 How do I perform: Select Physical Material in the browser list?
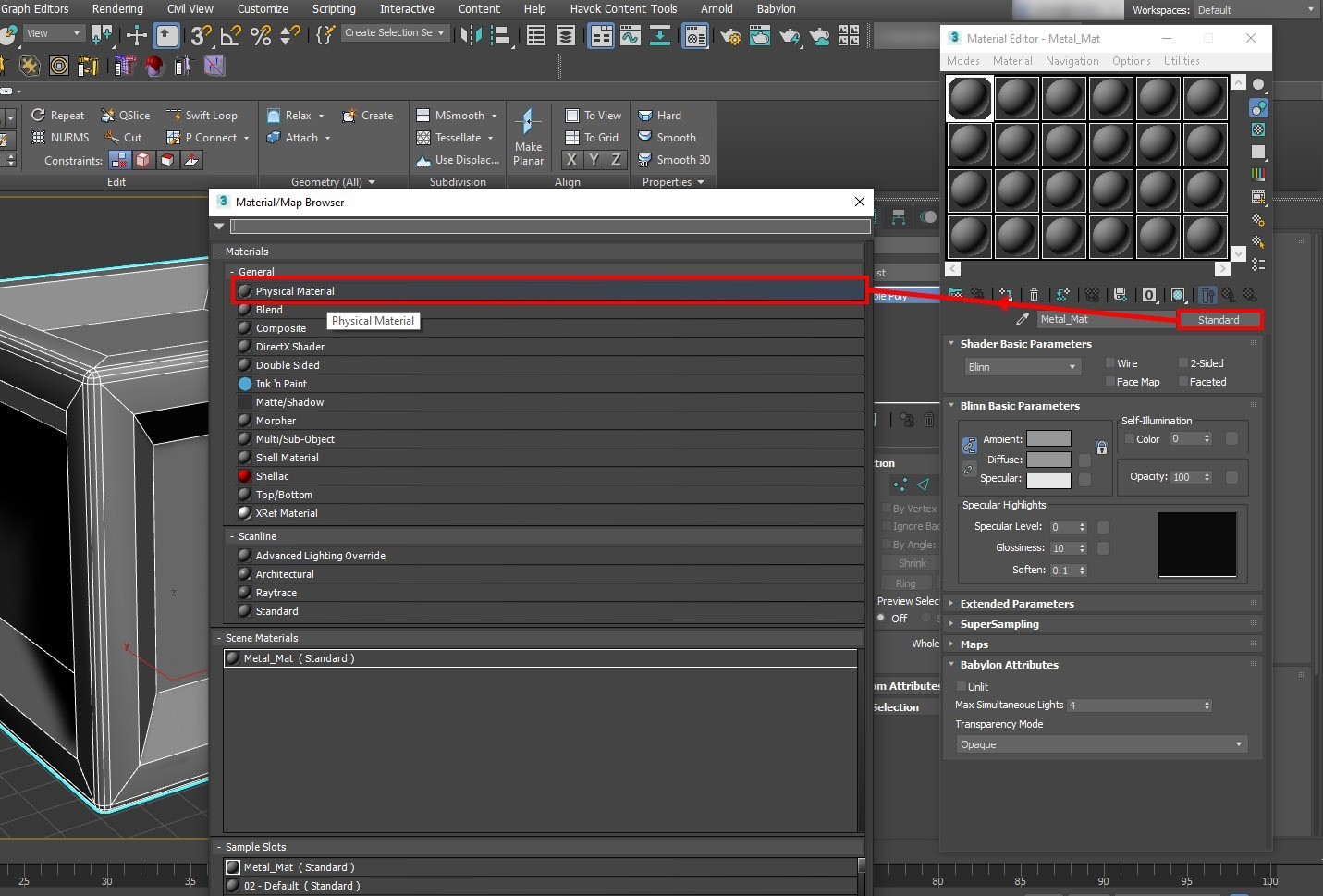coord(295,291)
